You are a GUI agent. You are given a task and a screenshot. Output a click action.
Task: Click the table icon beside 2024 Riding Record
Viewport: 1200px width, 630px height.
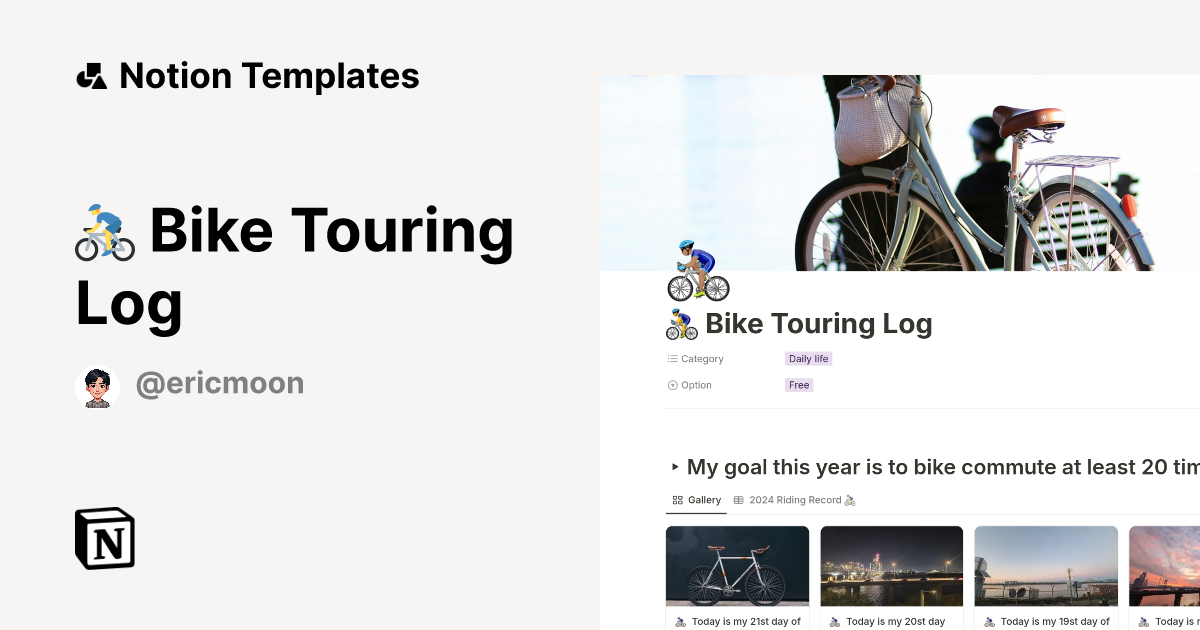click(739, 500)
